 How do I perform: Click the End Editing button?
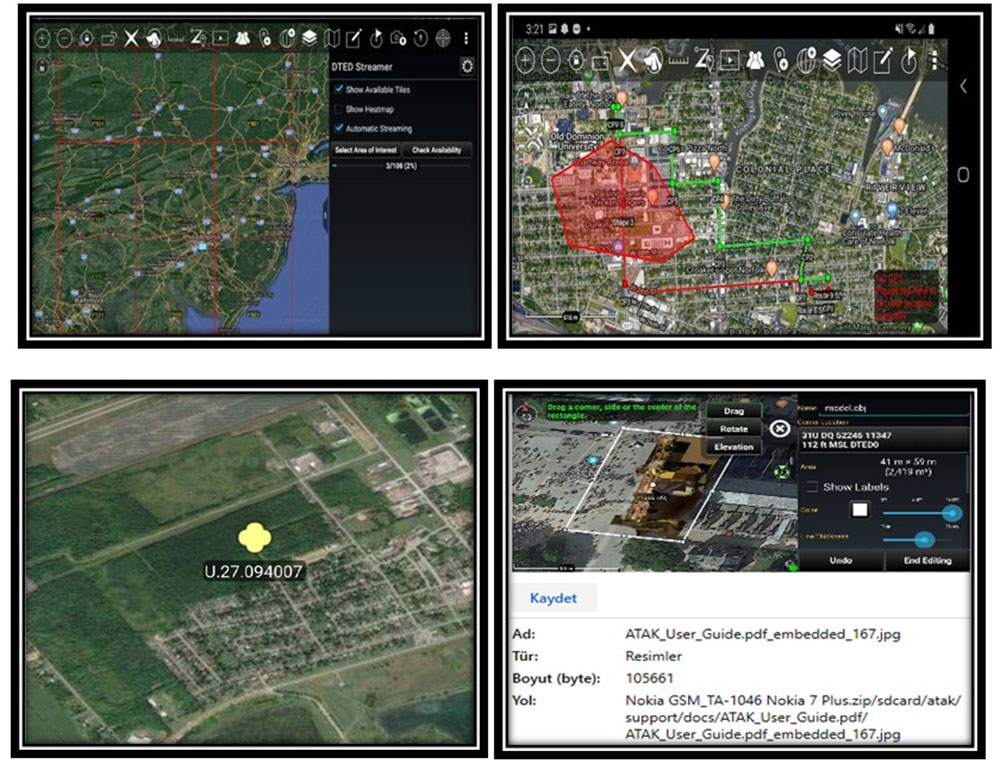[927, 560]
